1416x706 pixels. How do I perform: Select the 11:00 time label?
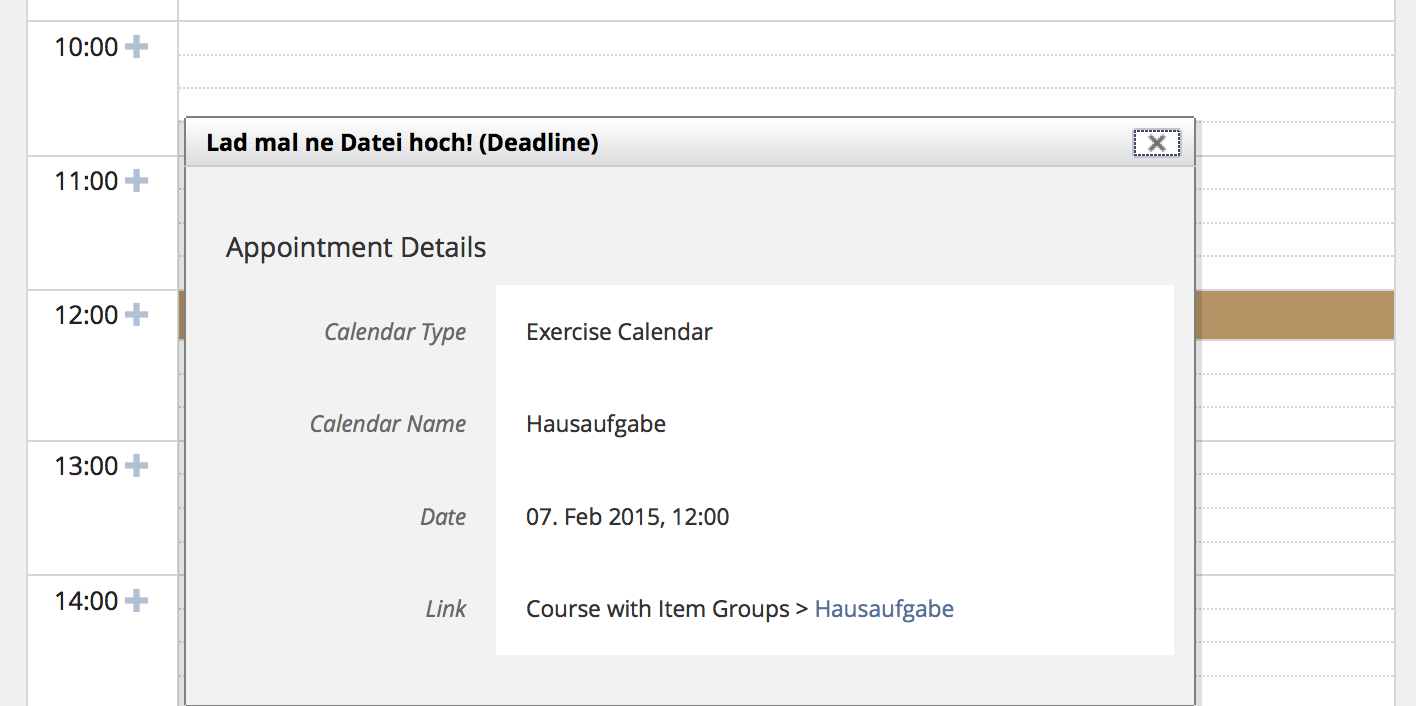(86, 181)
